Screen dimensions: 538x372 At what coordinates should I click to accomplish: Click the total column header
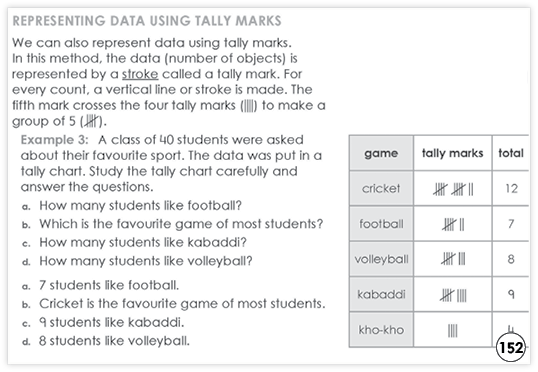click(x=511, y=153)
